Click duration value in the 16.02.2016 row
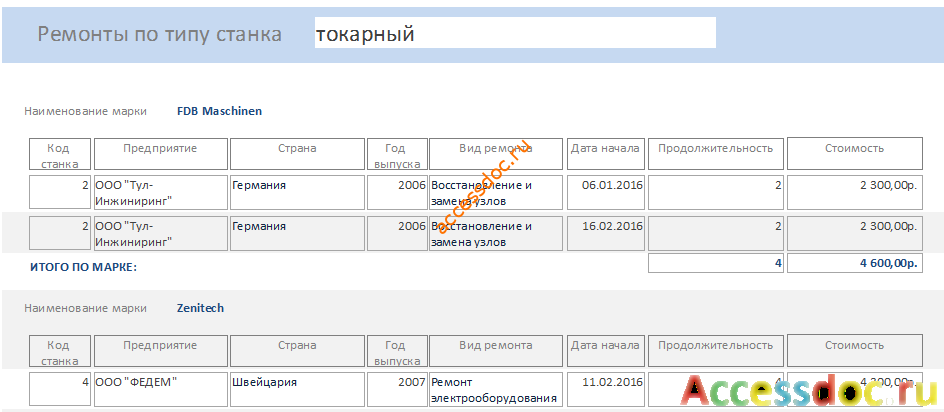The width and height of the screenshot is (944, 412). coord(716,233)
